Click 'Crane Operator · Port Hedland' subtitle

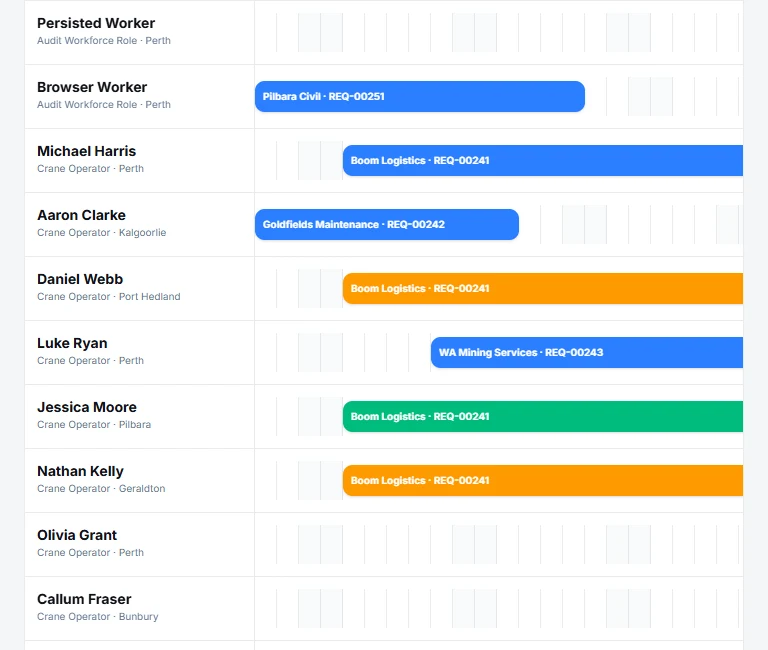point(109,296)
